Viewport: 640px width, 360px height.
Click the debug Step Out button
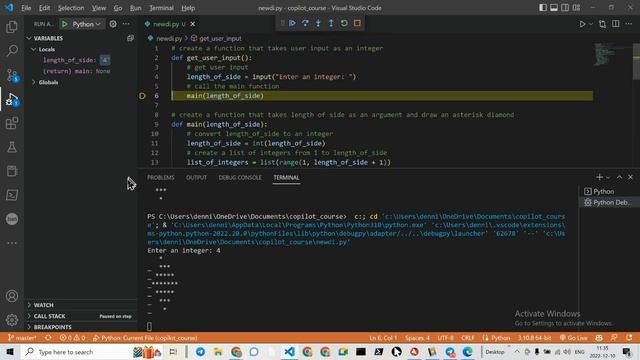[x=331, y=23]
